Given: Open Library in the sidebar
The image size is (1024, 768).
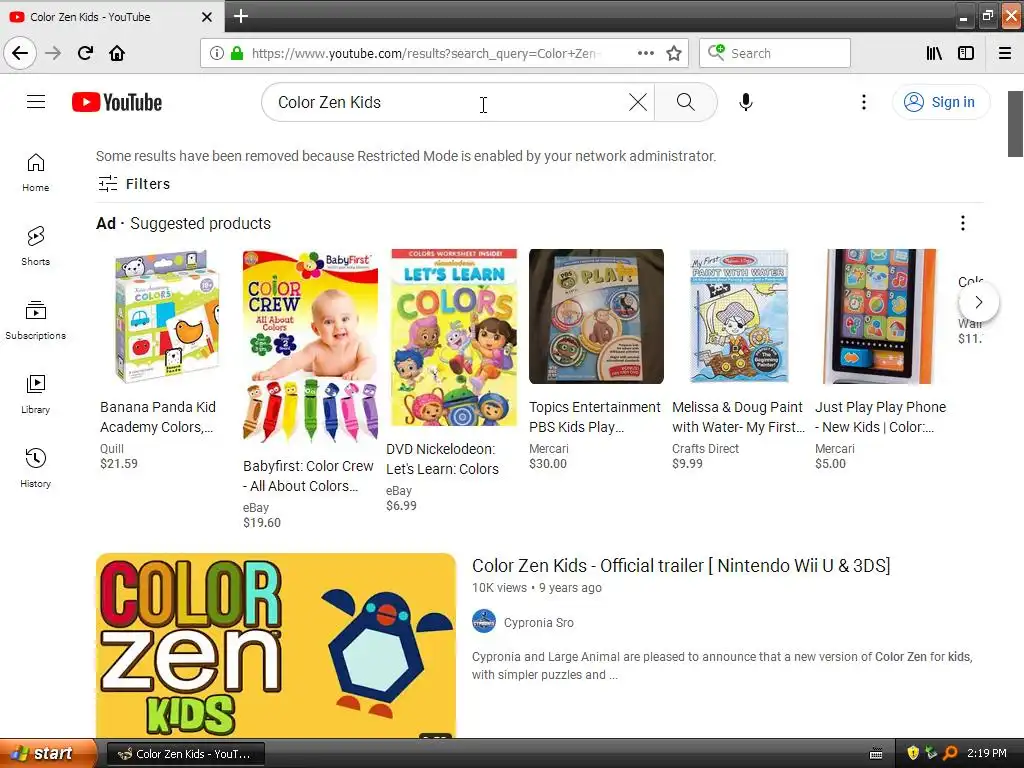Looking at the screenshot, I should point(35,394).
